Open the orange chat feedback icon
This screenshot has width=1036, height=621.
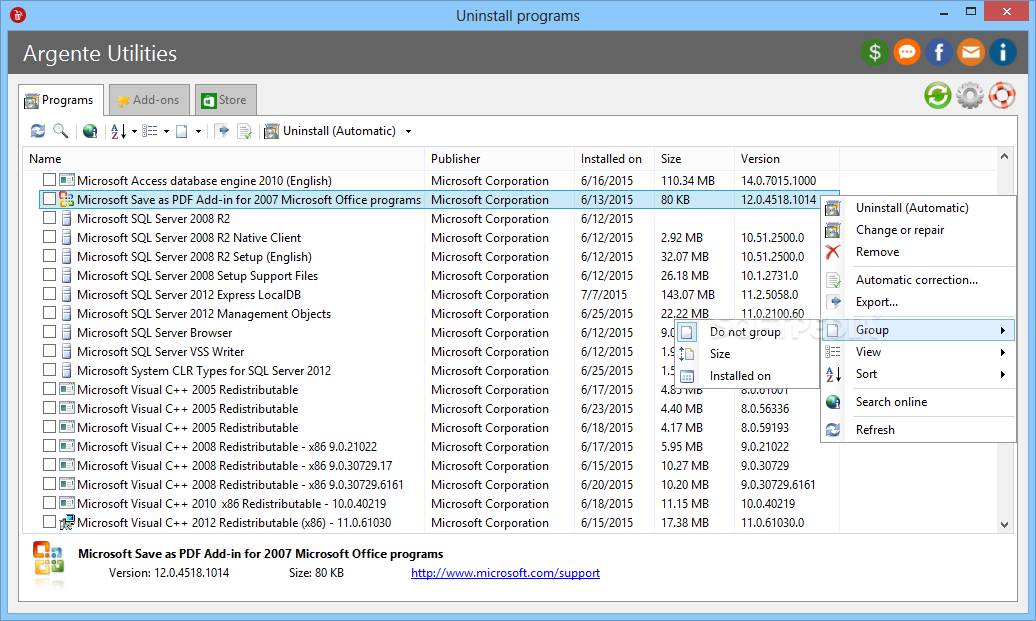tap(906, 52)
